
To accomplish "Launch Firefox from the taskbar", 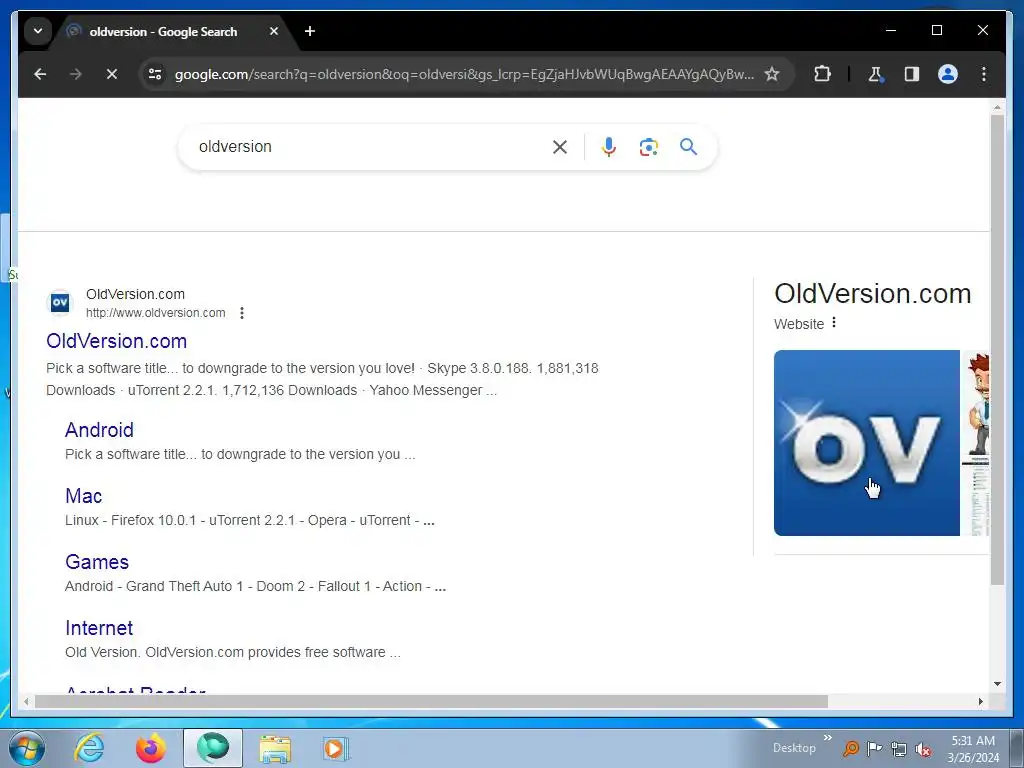I will pos(151,748).
